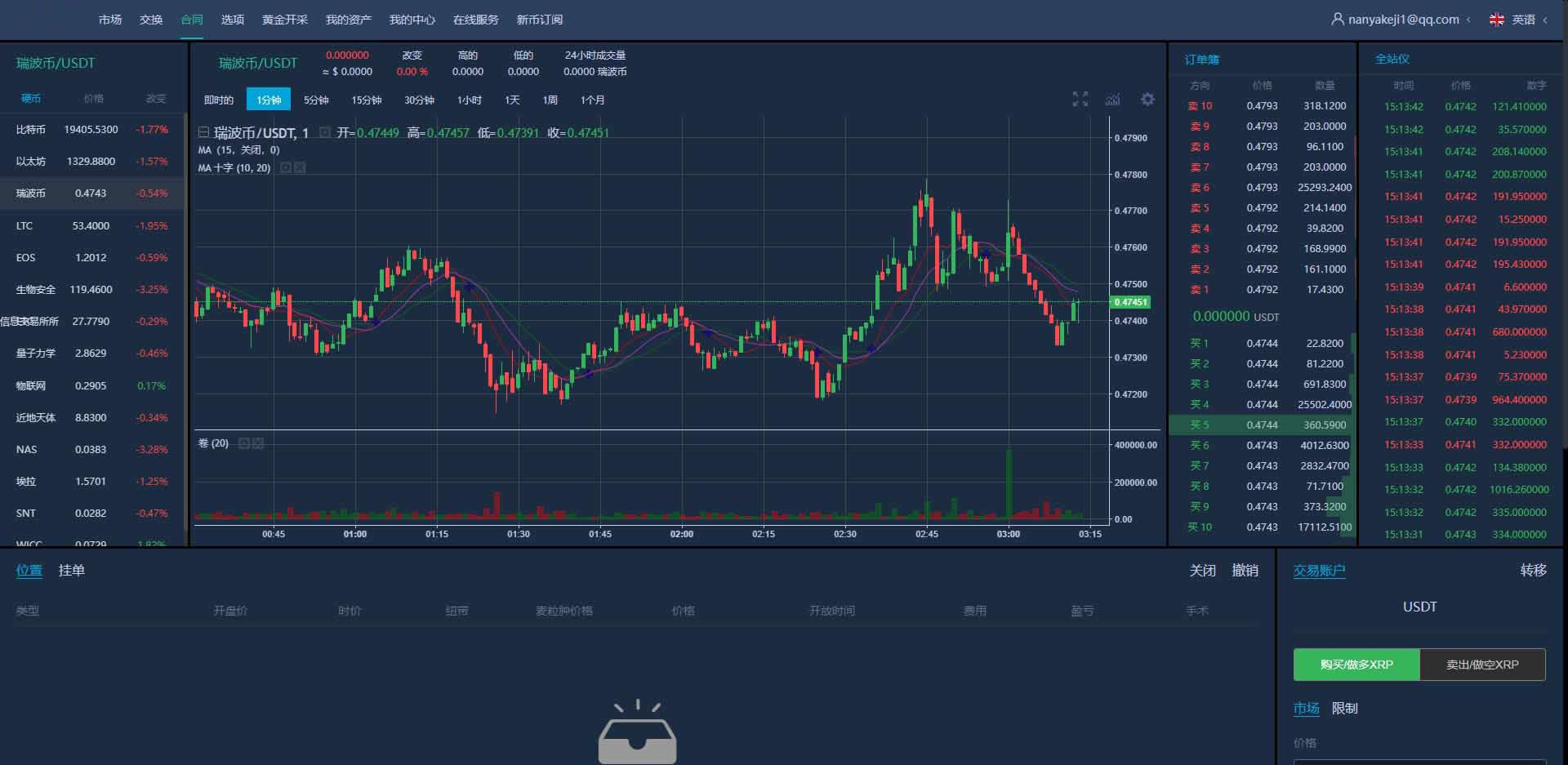The image size is (1568, 765).
Task: Click the UK flag language icon
Action: [x=1496, y=20]
